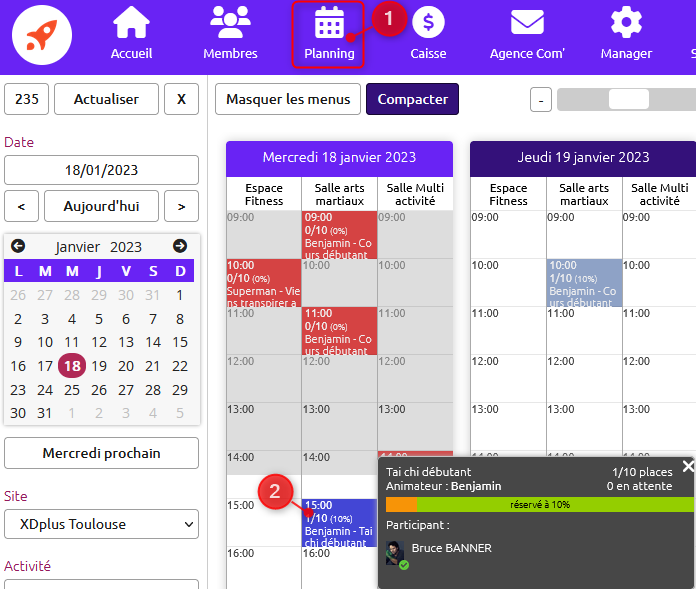Click the zoom slider handle
Image resolution: width=696 pixels, height=589 pixels.
(628, 99)
